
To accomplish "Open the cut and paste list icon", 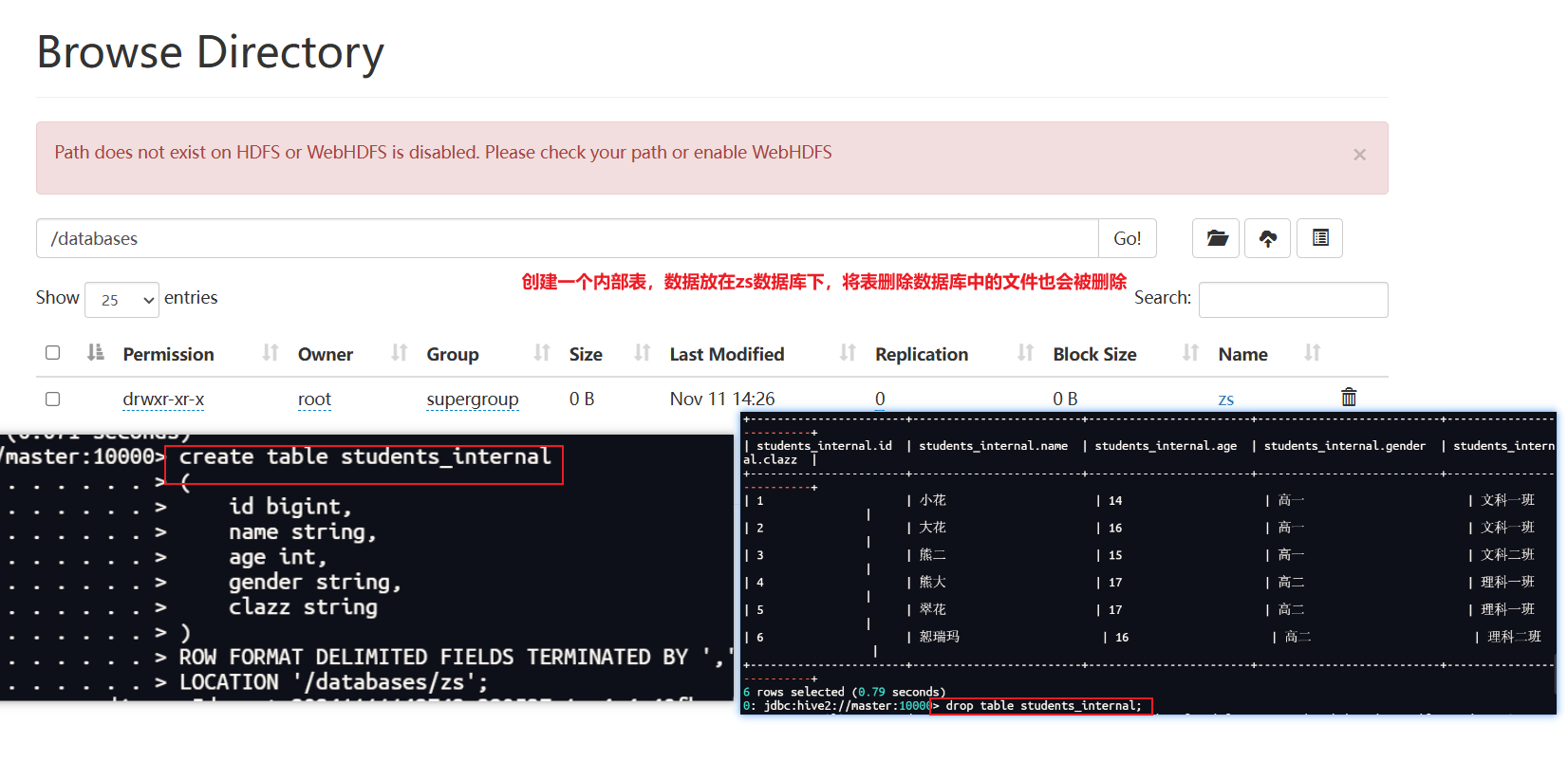I will pos(1320,238).
